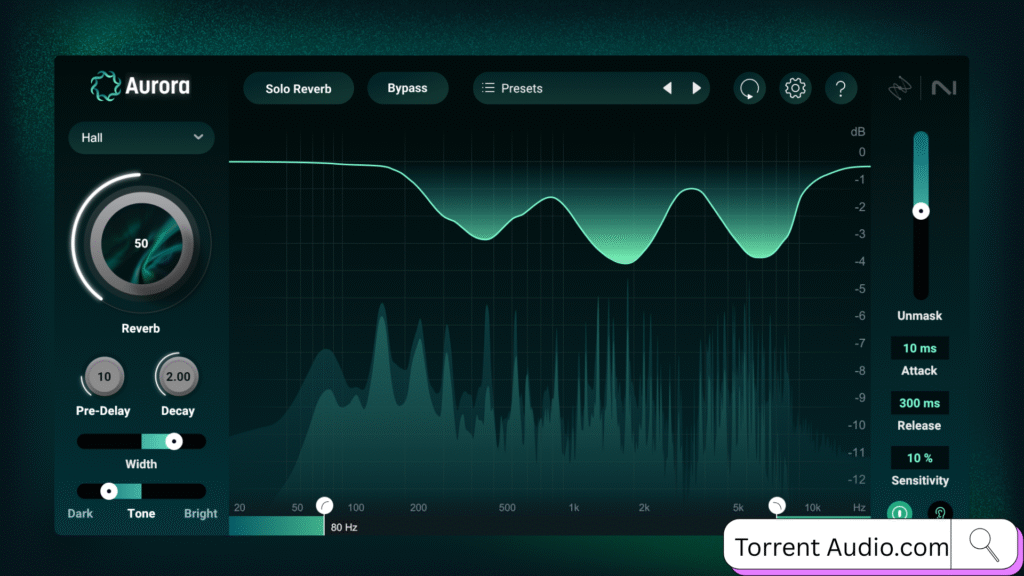Toggle the Bypass button
Image resolution: width=1024 pixels, height=576 pixels.
point(407,88)
